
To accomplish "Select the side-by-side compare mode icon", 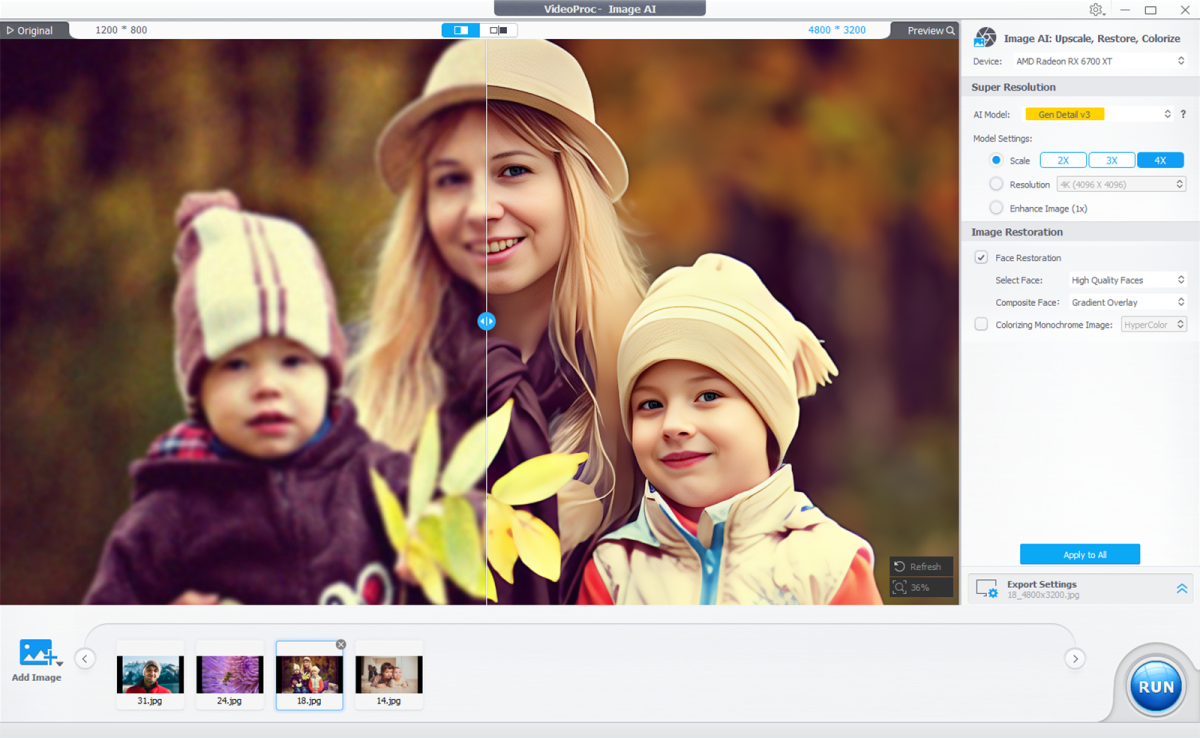I will pyautogui.click(x=498, y=30).
